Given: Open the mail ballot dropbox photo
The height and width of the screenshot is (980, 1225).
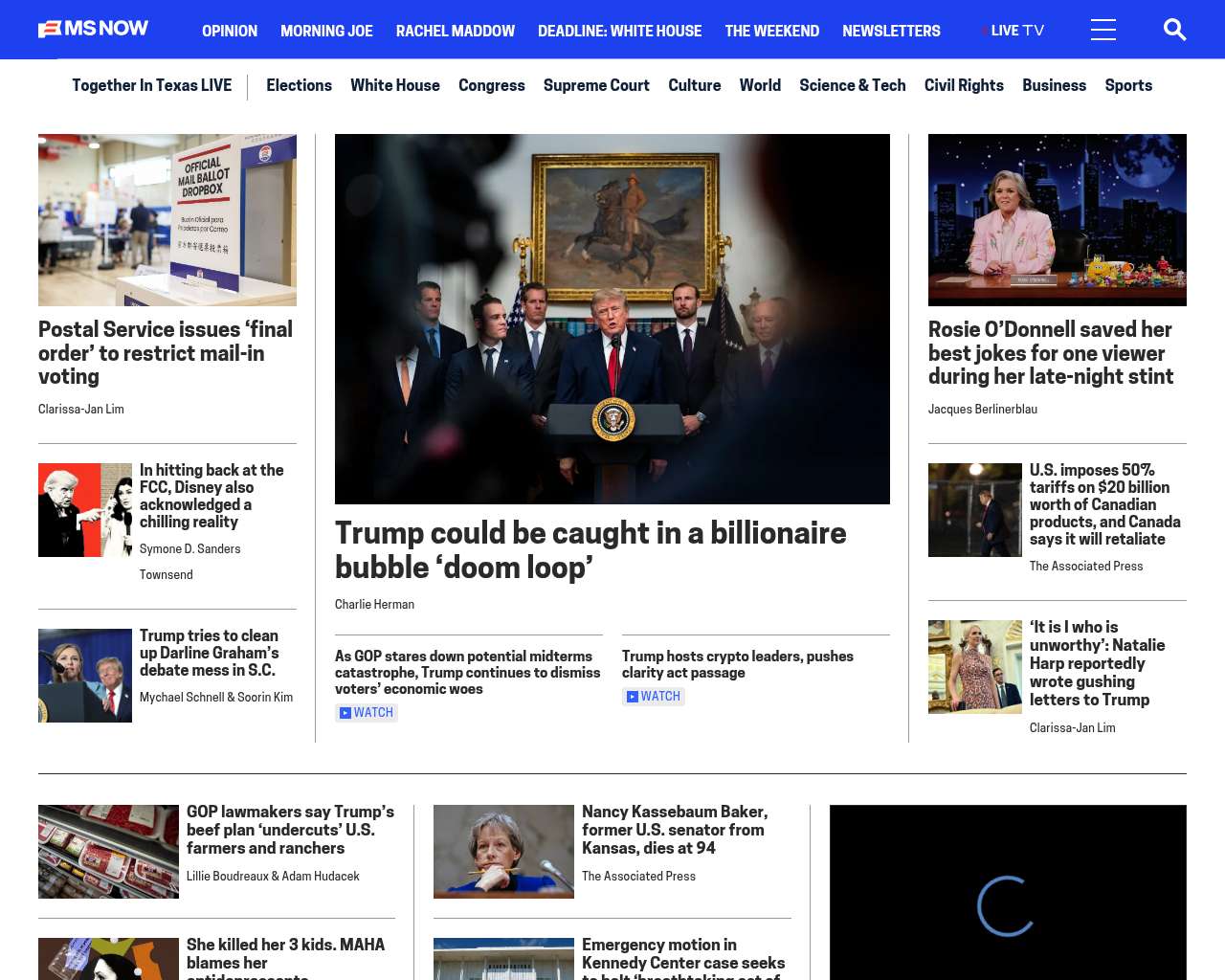Looking at the screenshot, I should coord(167,220).
